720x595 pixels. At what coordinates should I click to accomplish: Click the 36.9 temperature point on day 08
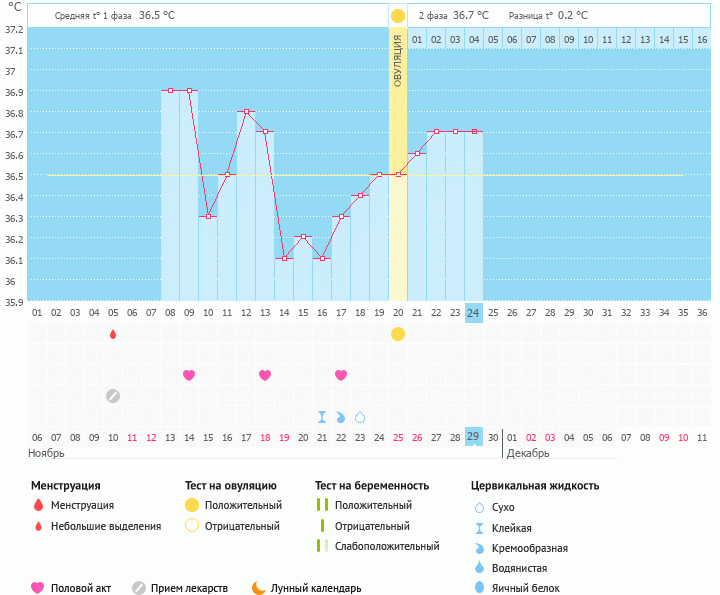point(170,90)
